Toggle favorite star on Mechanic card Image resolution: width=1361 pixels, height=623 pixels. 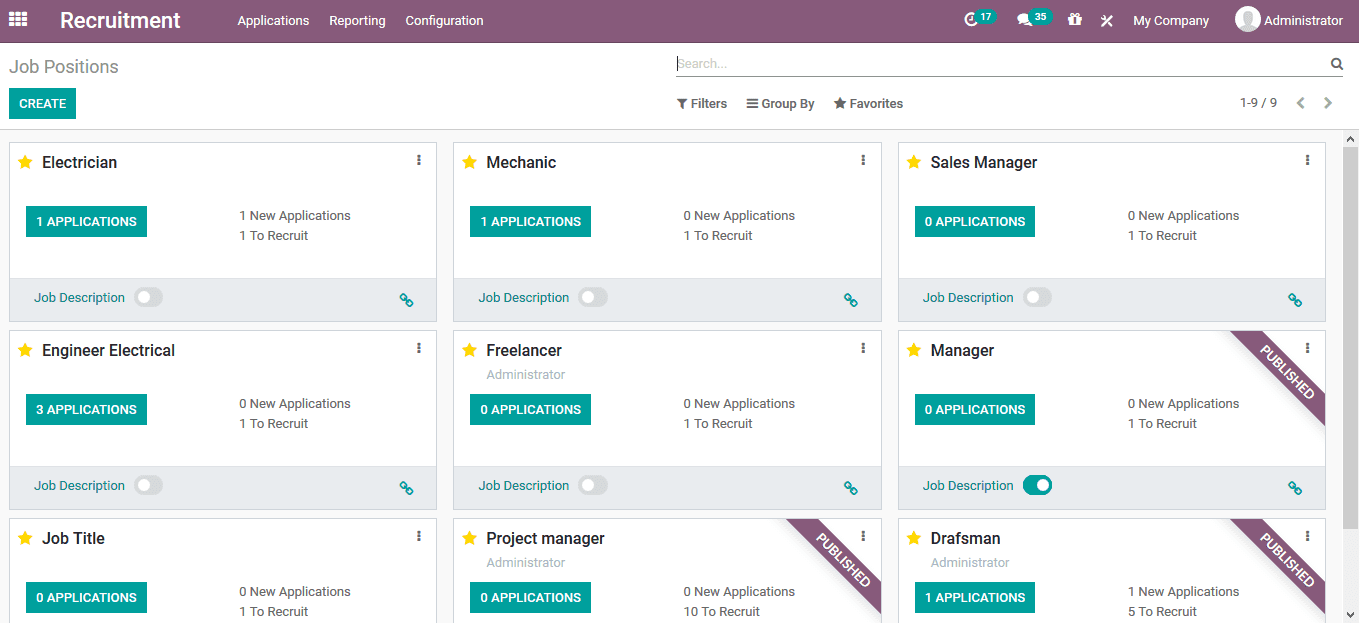(469, 162)
